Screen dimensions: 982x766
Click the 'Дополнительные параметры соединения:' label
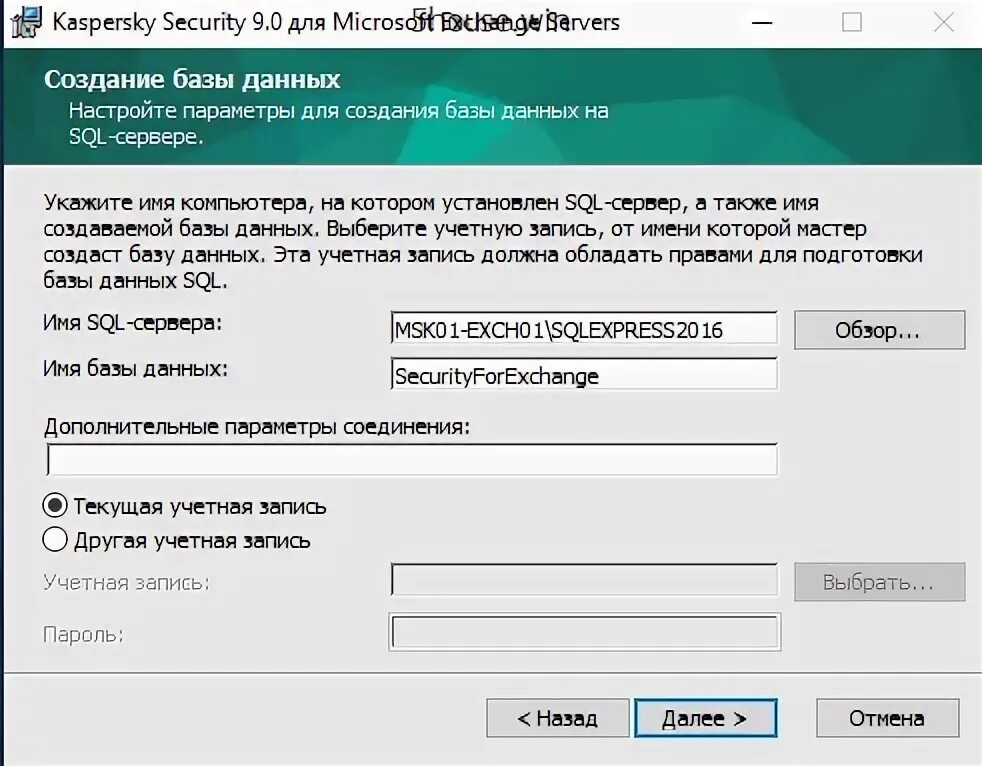[x=256, y=427]
